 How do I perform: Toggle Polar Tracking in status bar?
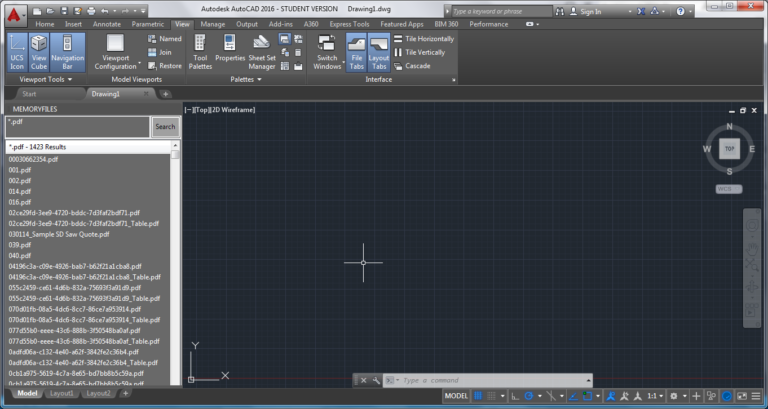coord(529,396)
